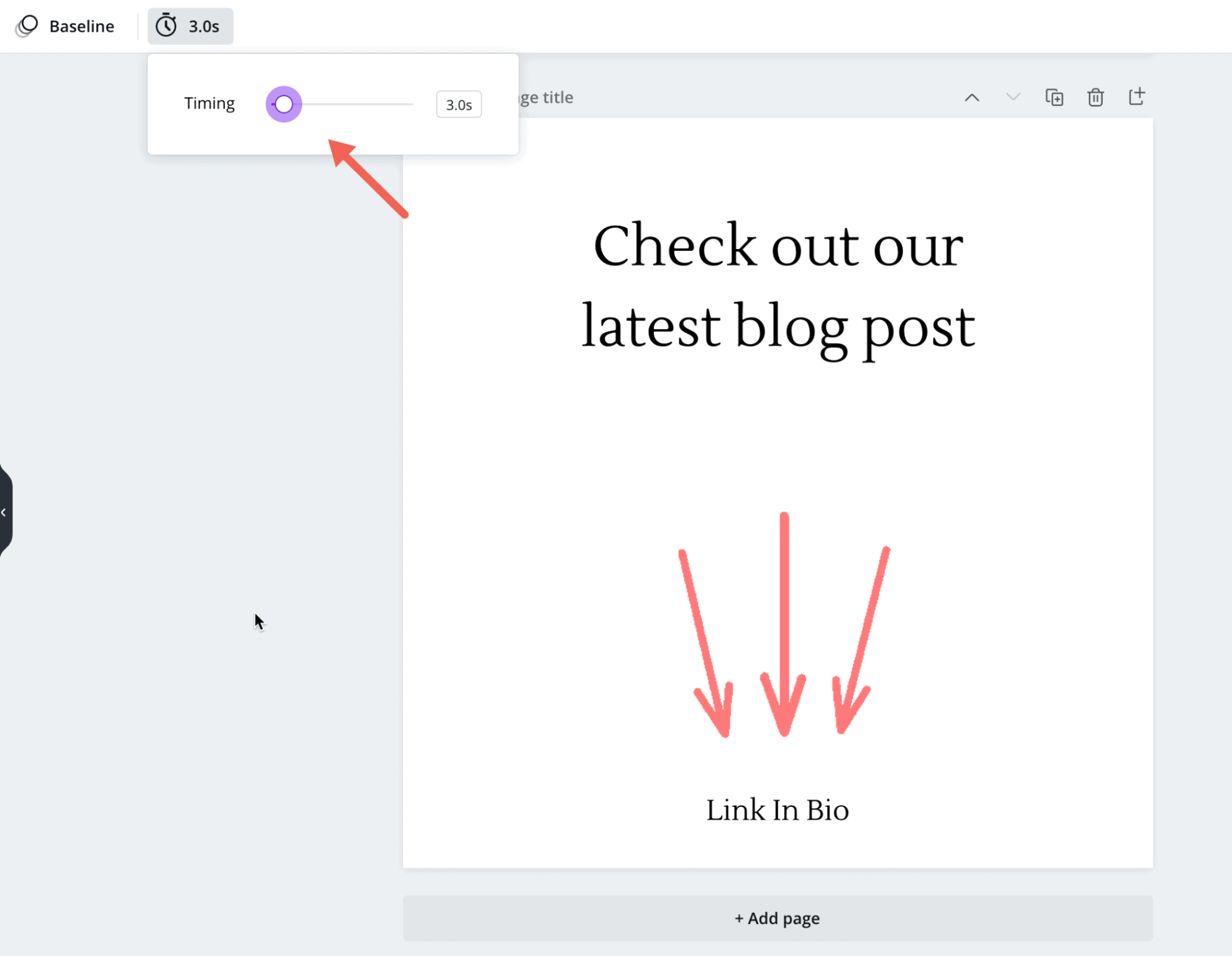Click the Baseline animation circle icon

[27, 26]
